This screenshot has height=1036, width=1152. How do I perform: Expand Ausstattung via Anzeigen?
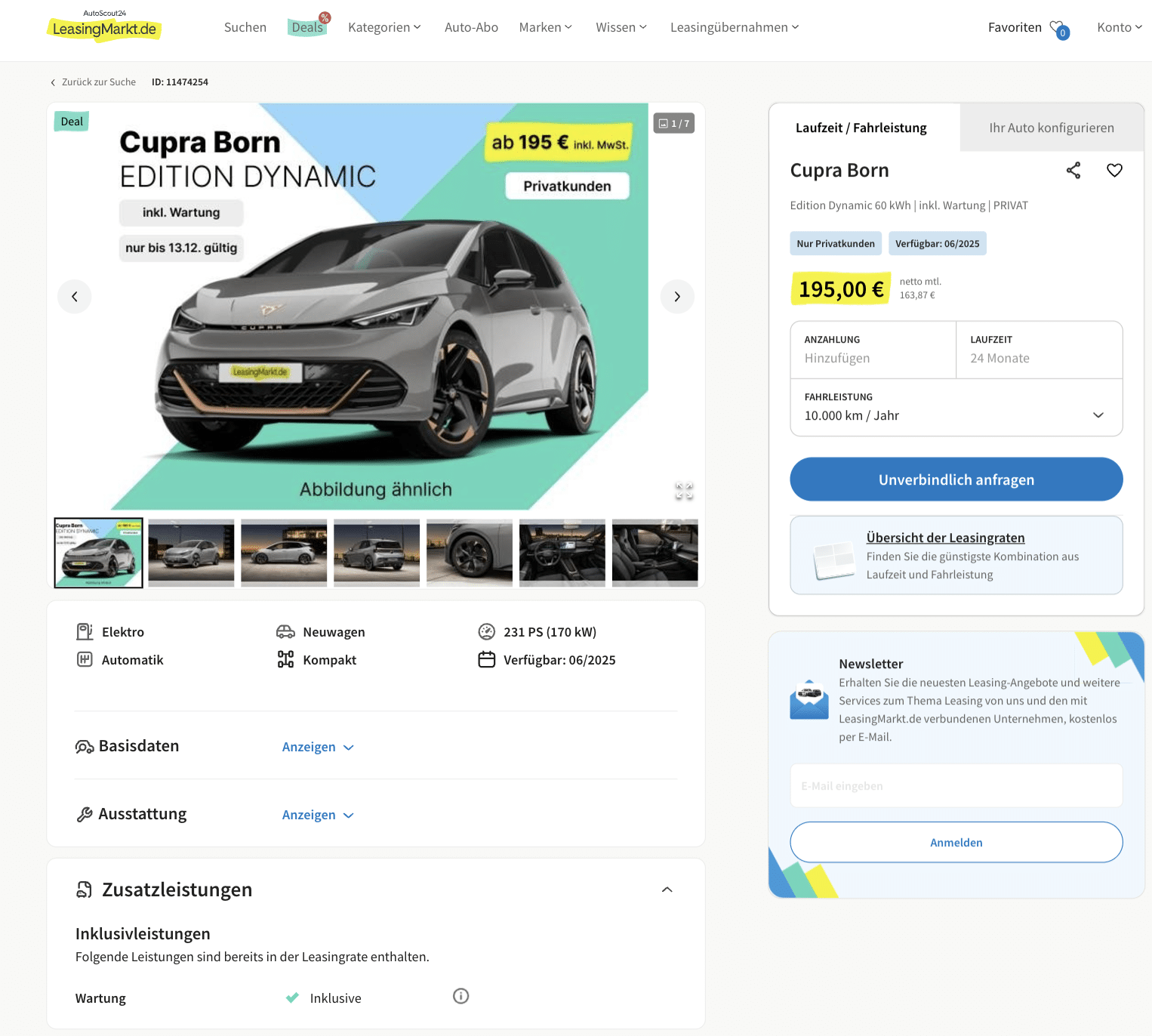pyautogui.click(x=318, y=815)
